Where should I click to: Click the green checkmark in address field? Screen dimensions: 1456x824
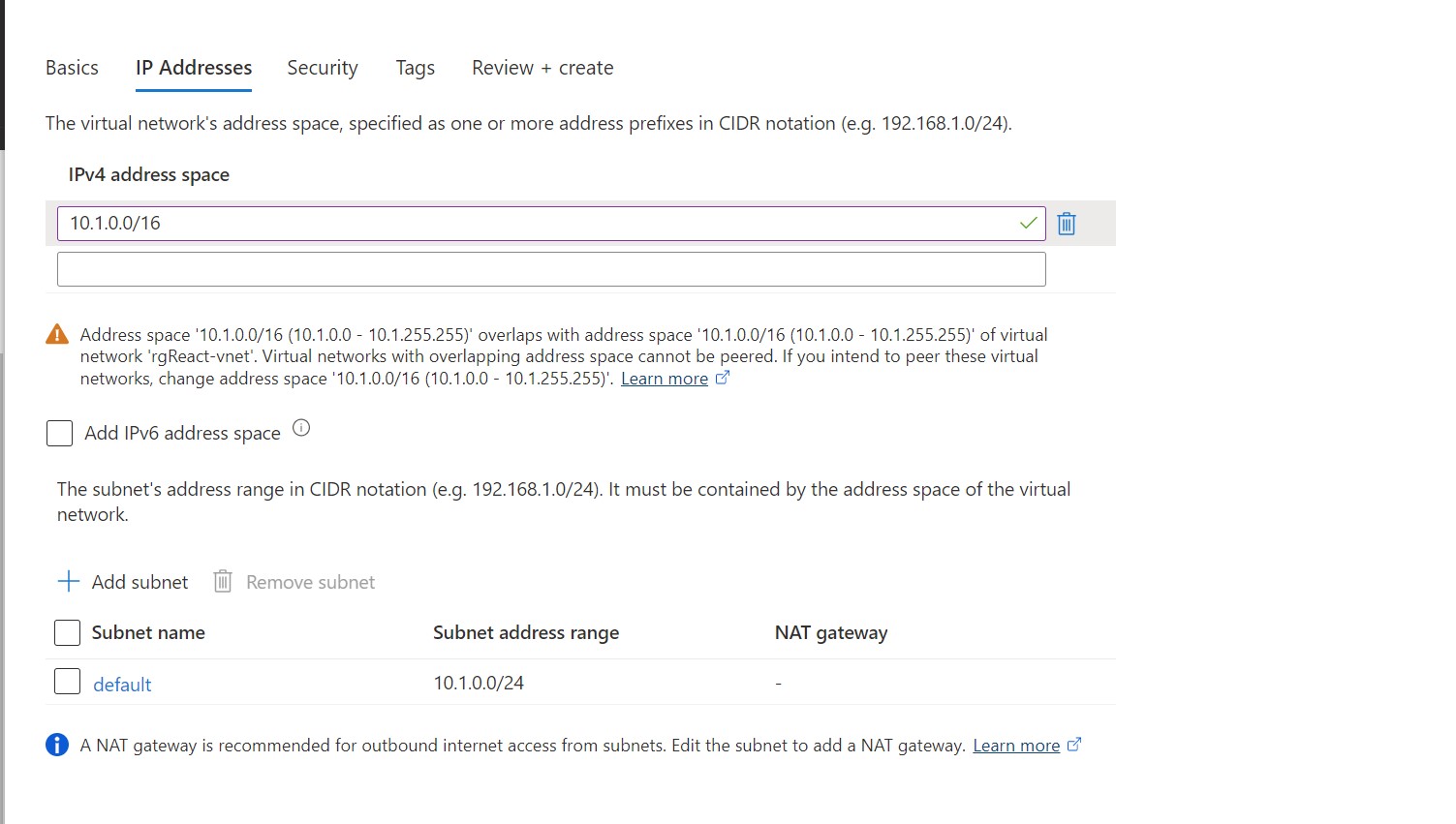point(1028,223)
